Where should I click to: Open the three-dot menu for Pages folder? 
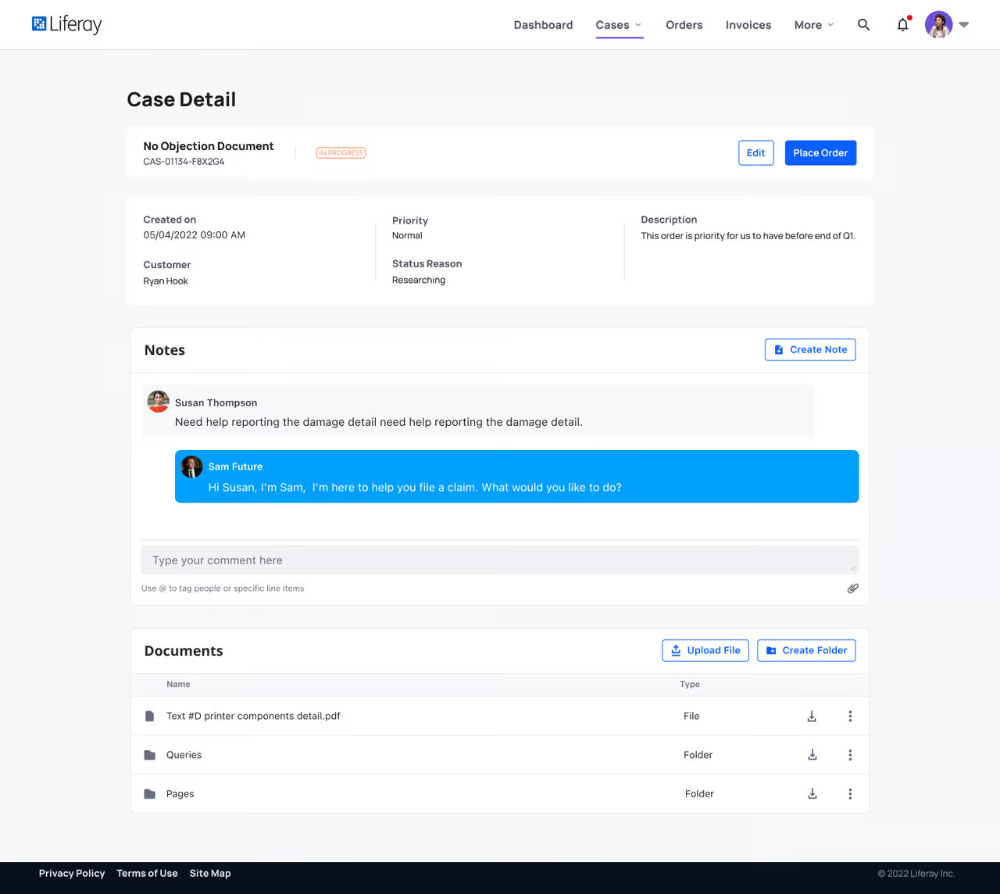(x=850, y=794)
